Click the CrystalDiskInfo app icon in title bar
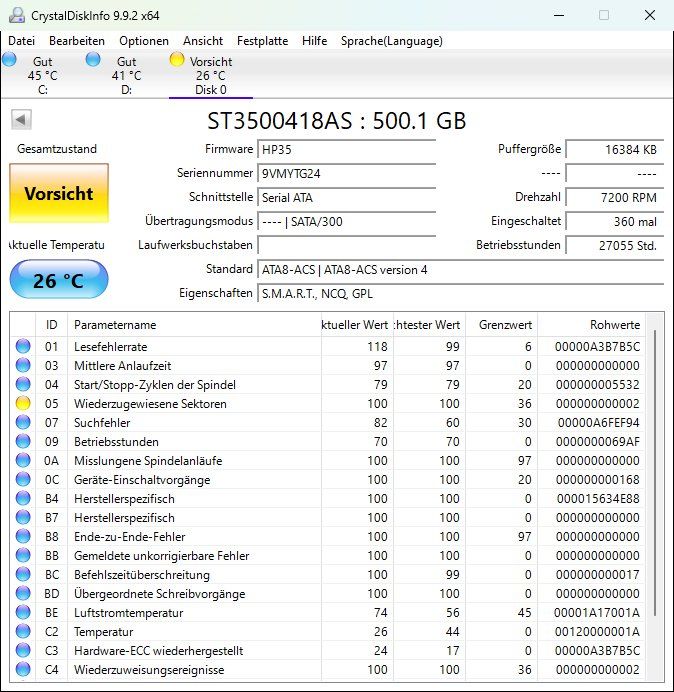This screenshot has height=692, width=674. (x=17, y=15)
